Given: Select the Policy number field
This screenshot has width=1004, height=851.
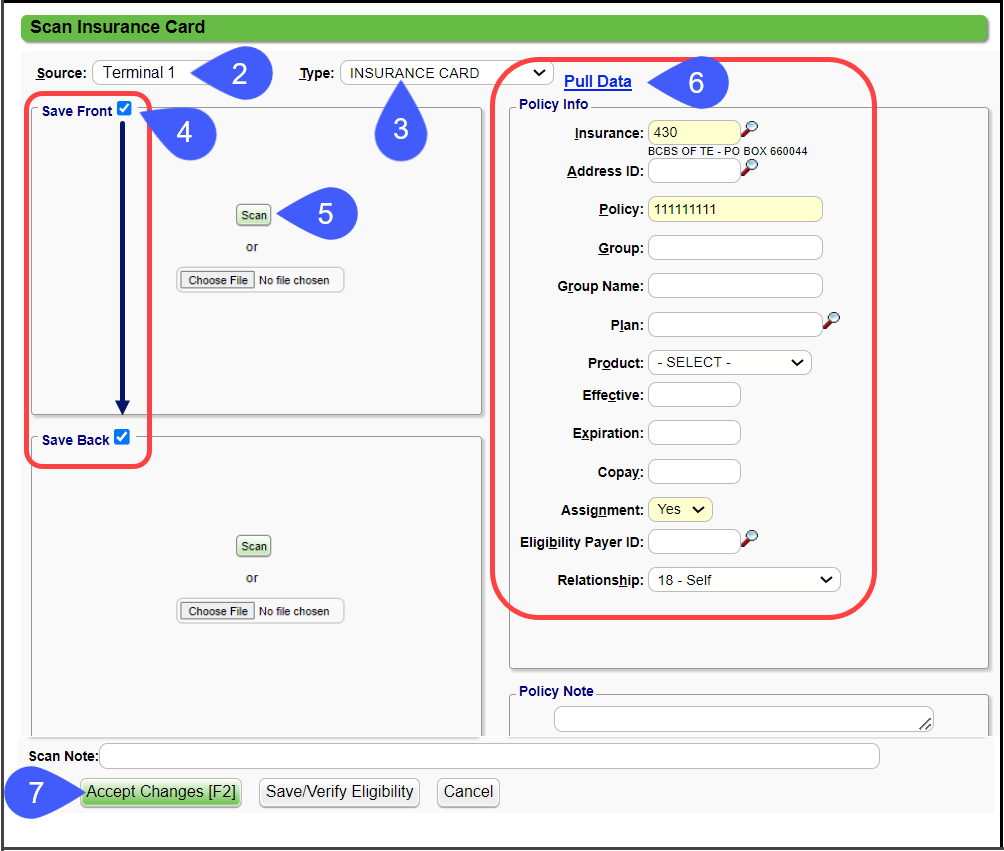Looking at the screenshot, I should (x=735, y=208).
